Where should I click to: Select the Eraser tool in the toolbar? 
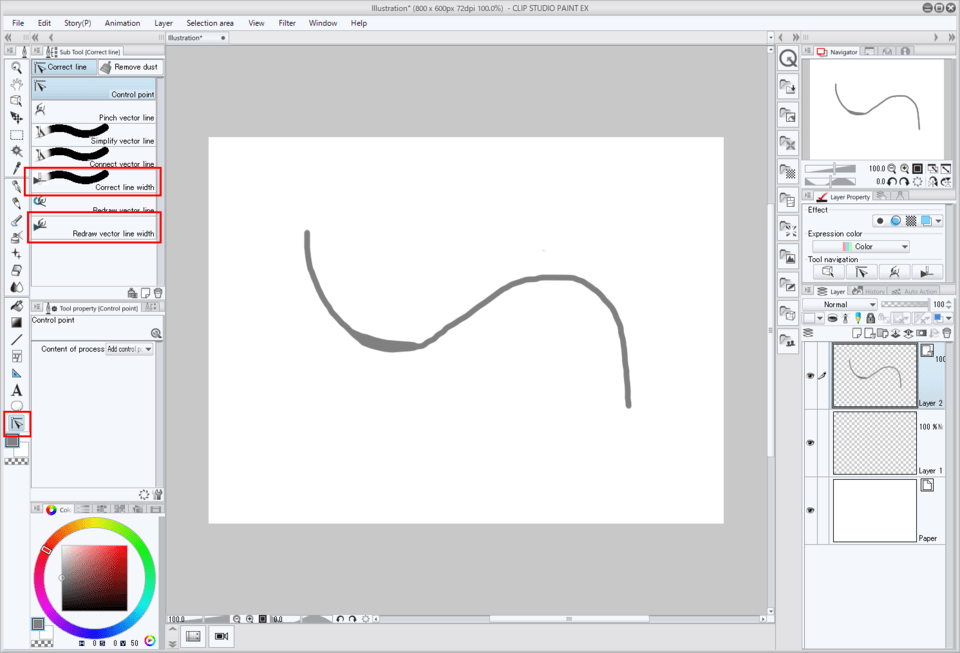[x=18, y=270]
